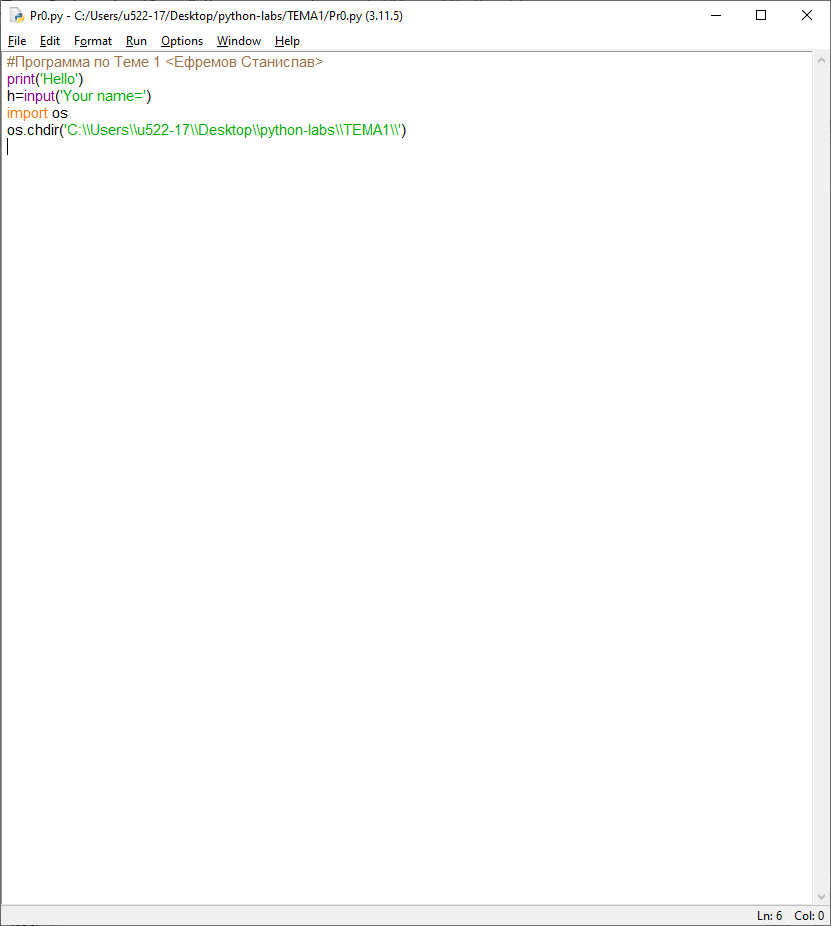Open the Edit menu
Image resolution: width=831 pixels, height=926 pixels.
pos(50,41)
